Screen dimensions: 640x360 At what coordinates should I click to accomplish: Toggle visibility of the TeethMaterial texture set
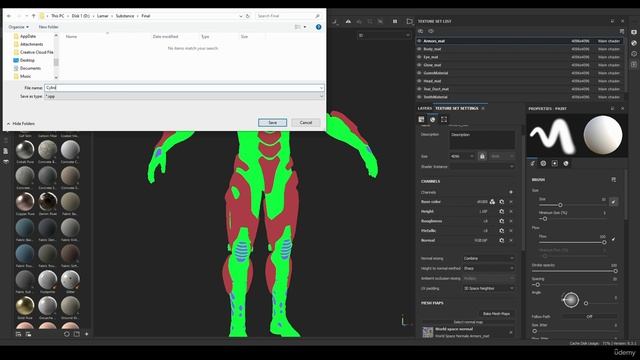419,97
